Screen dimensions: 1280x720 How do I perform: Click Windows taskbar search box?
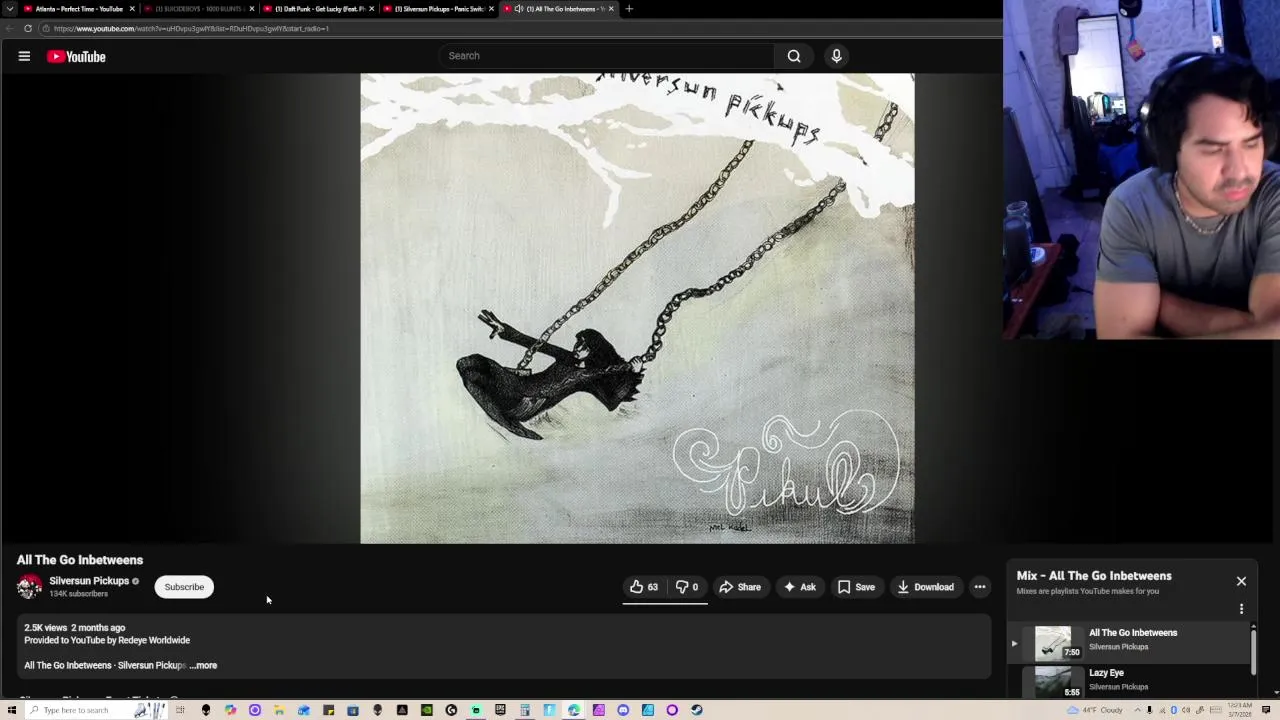(x=96, y=710)
